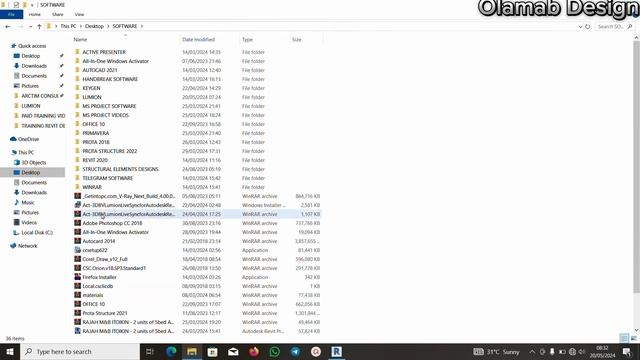Screen dimensions: 640x360
Task: Select REVIT 2020 folder icon
Action: pyautogui.click(x=78, y=160)
